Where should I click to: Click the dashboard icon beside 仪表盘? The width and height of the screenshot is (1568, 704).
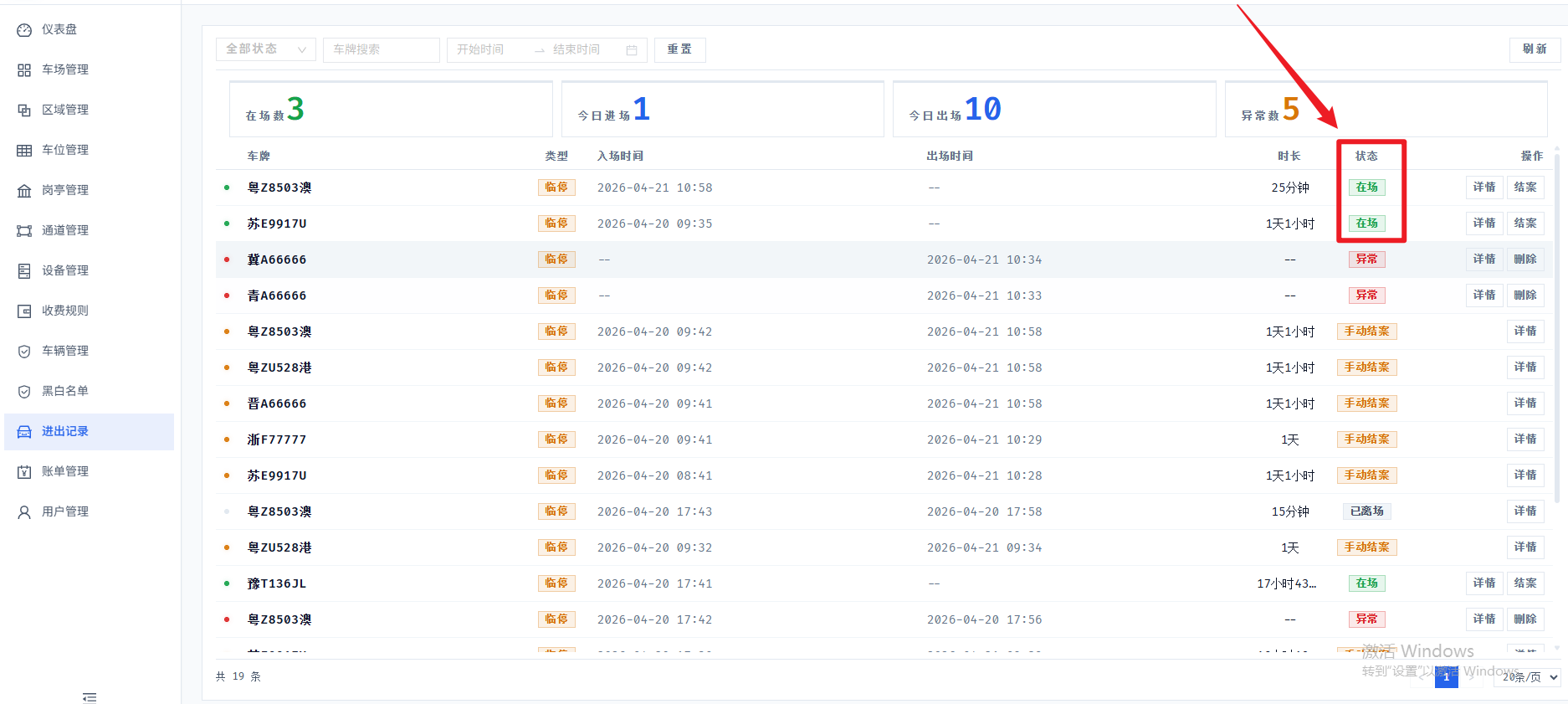pyautogui.click(x=24, y=30)
